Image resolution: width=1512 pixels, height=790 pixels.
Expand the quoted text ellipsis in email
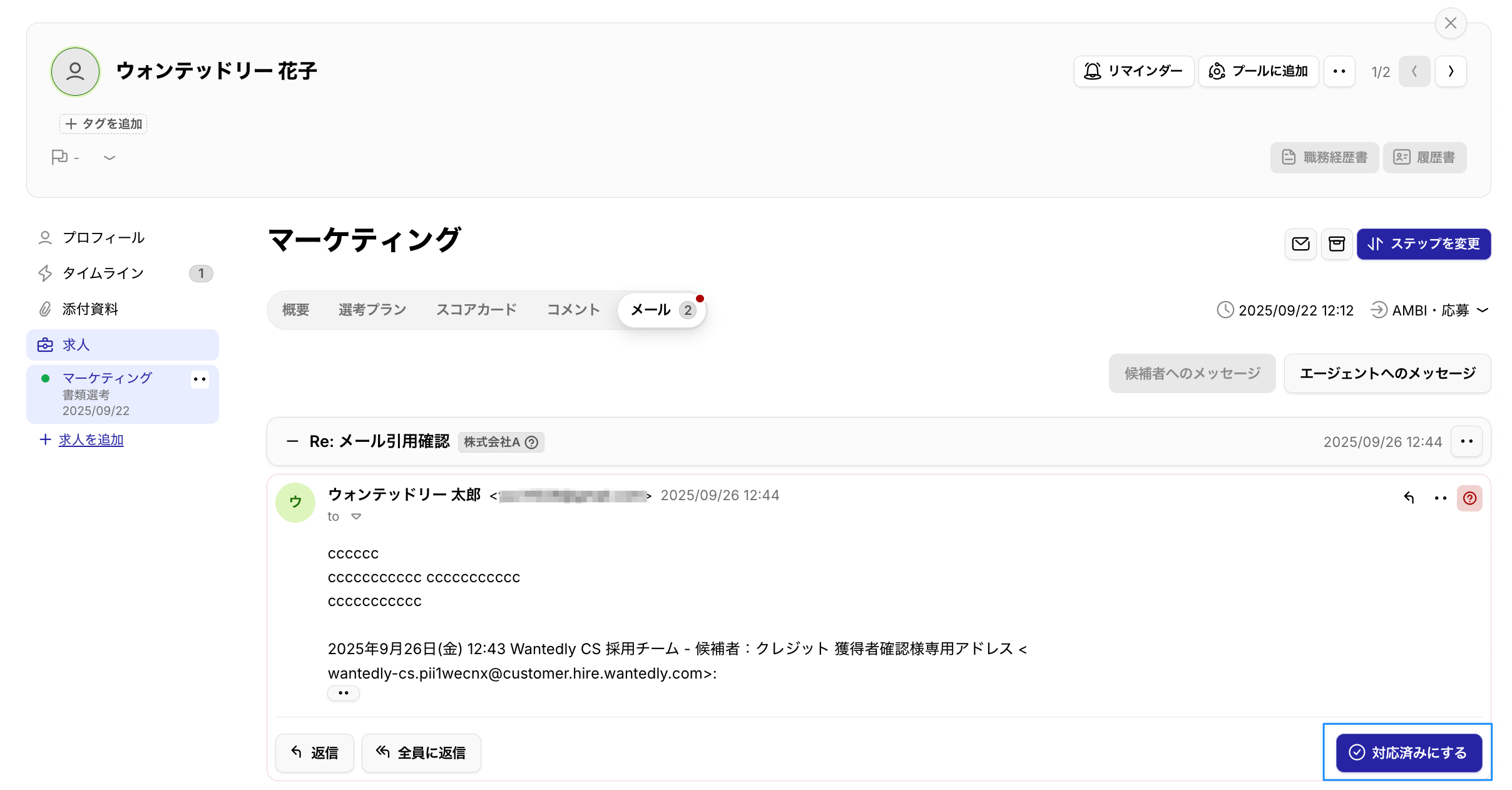pyautogui.click(x=343, y=693)
